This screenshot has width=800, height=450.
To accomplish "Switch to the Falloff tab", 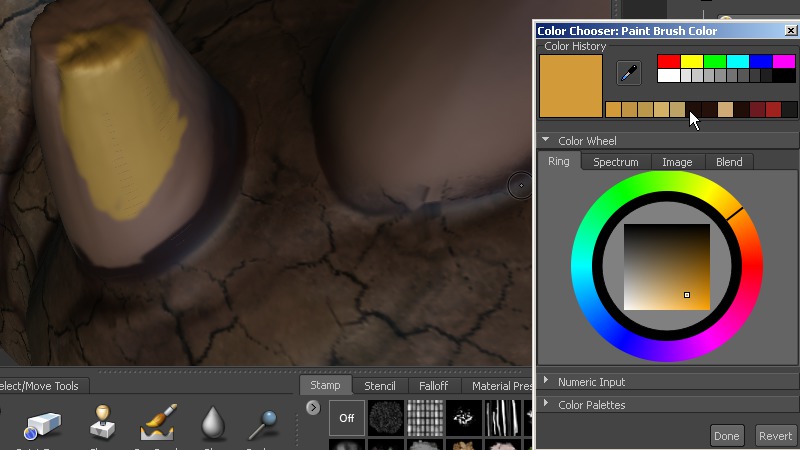I will 433,385.
